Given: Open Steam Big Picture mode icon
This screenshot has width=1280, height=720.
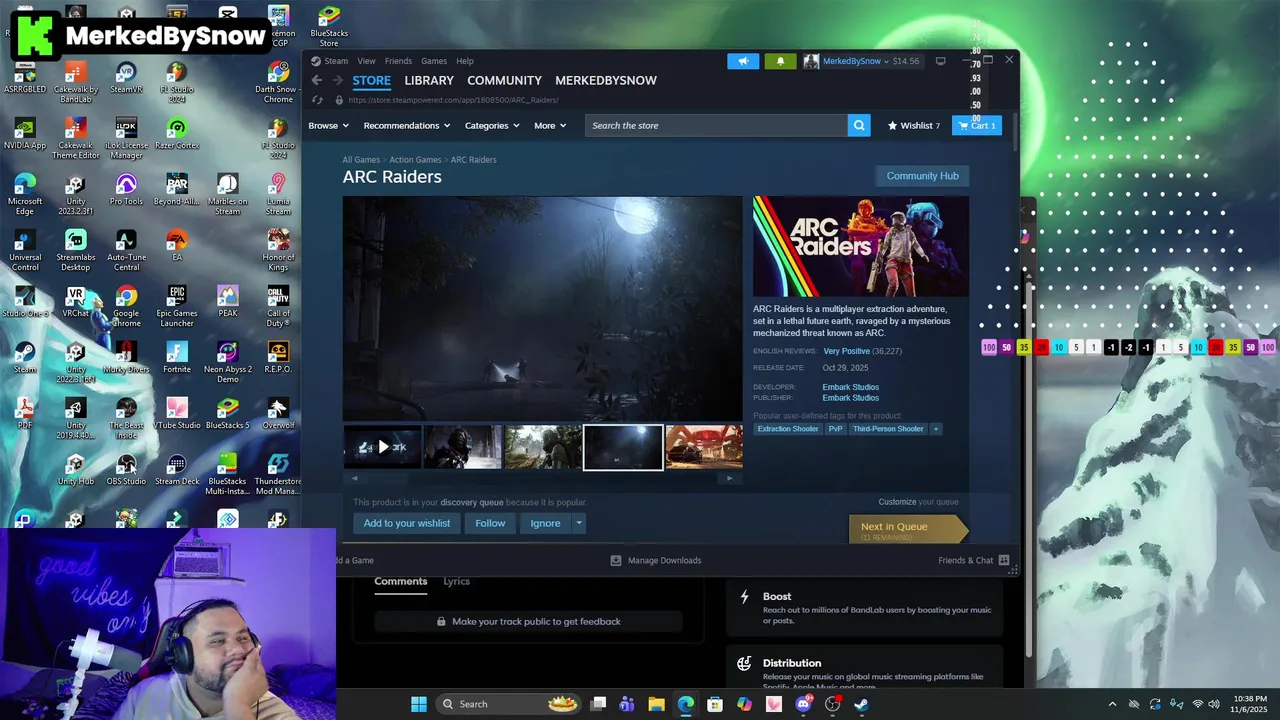Looking at the screenshot, I should [x=940, y=61].
